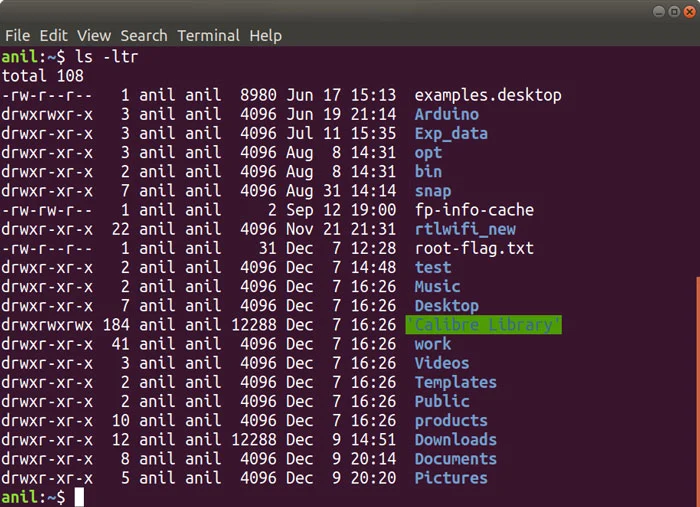Click the 'Arduino' directory name

pos(446,114)
